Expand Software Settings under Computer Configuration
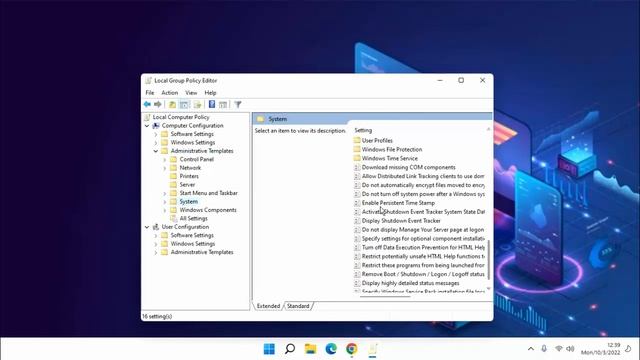This screenshot has height=360, width=640. click(156, 134)
